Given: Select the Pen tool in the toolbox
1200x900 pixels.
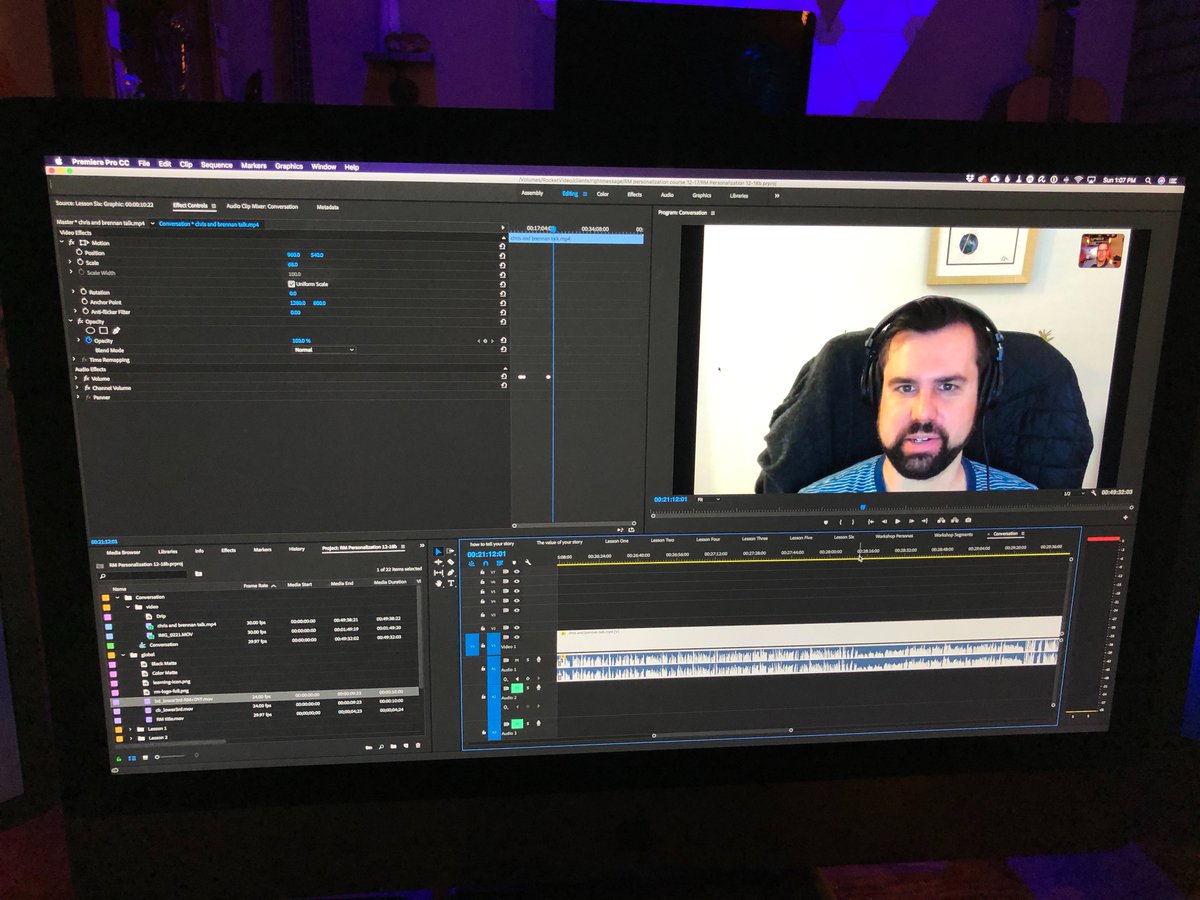Looking at the screenshot, I should click(450, 572).
